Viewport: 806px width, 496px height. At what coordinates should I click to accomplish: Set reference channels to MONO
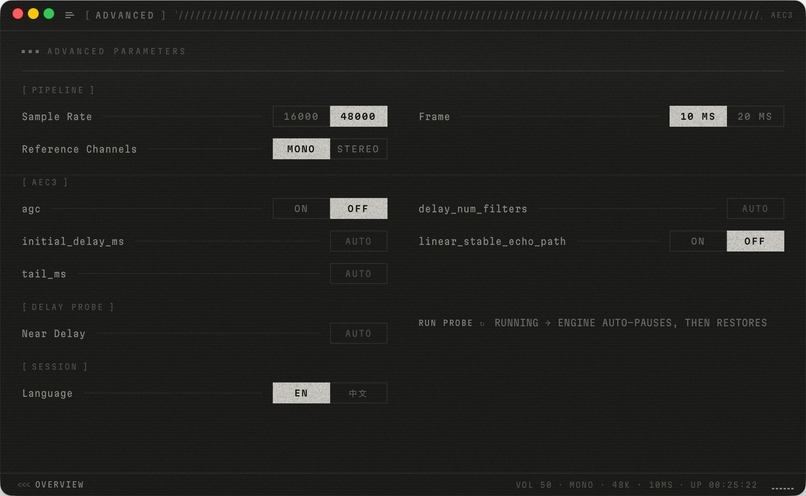pos(301,149)
